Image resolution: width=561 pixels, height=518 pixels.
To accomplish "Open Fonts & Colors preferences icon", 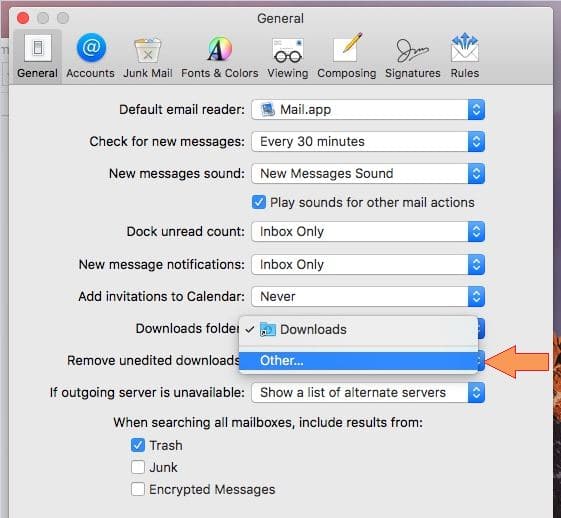I will pyautogui.click(x=220, y=49).
